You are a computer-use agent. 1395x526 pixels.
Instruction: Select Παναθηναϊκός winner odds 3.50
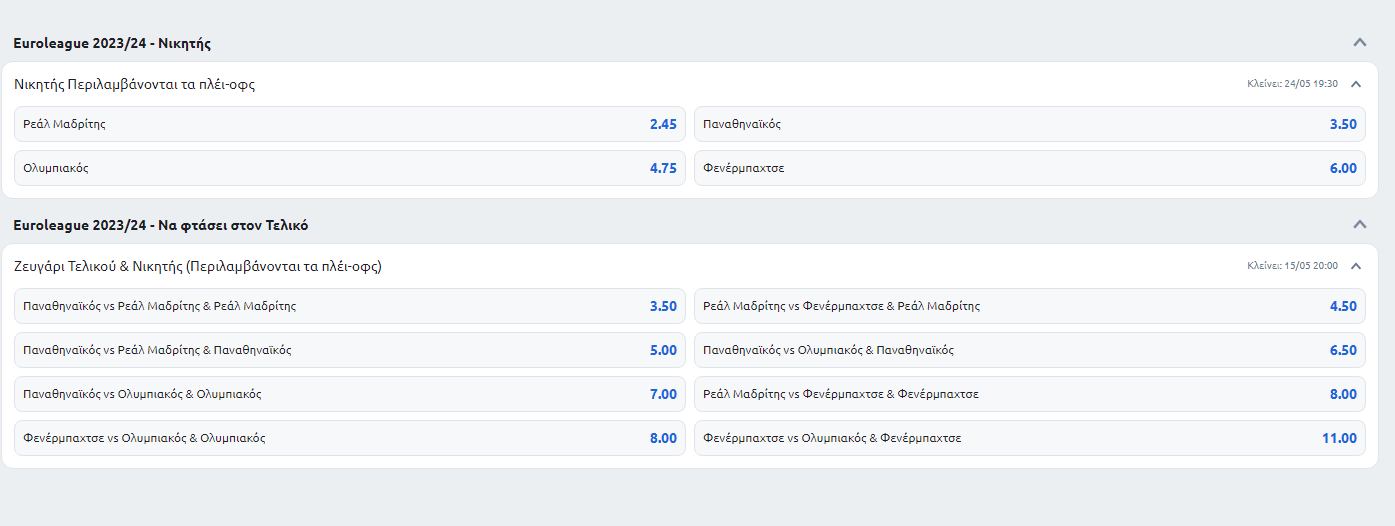[1029, 125]
